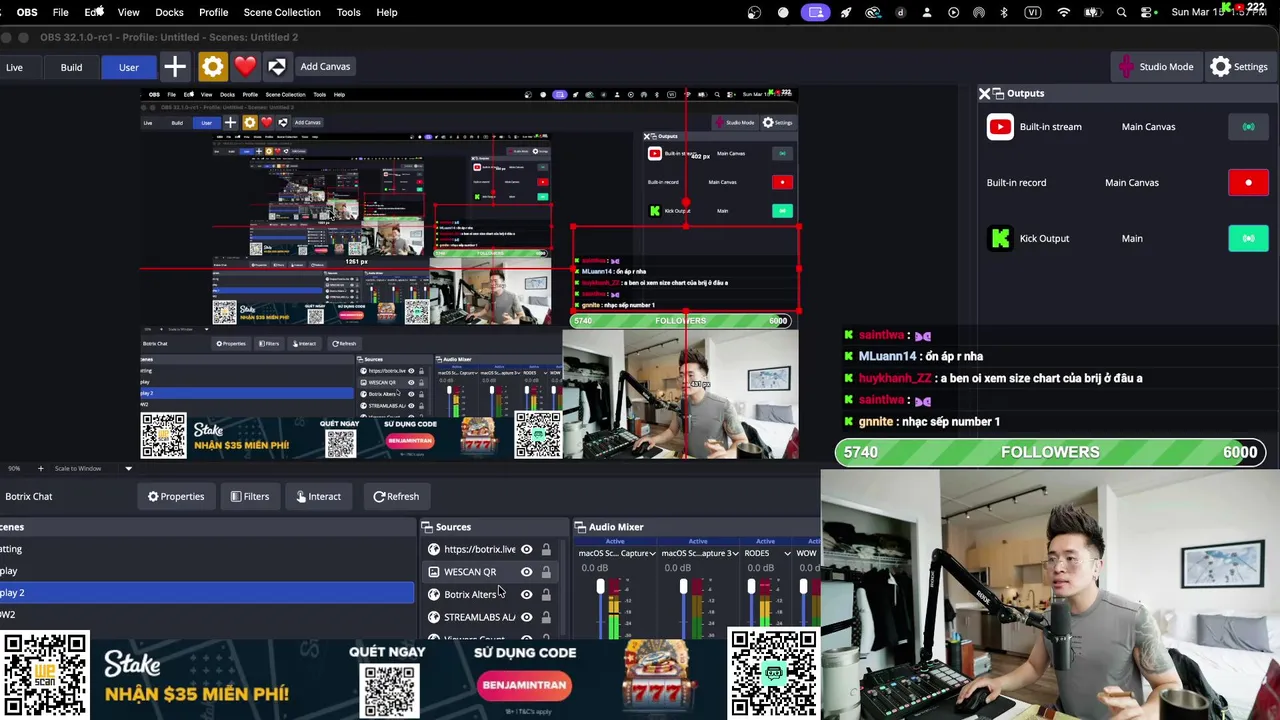Unlock the https://botrix.live source
1280x720 pixels.
point(546,549)
